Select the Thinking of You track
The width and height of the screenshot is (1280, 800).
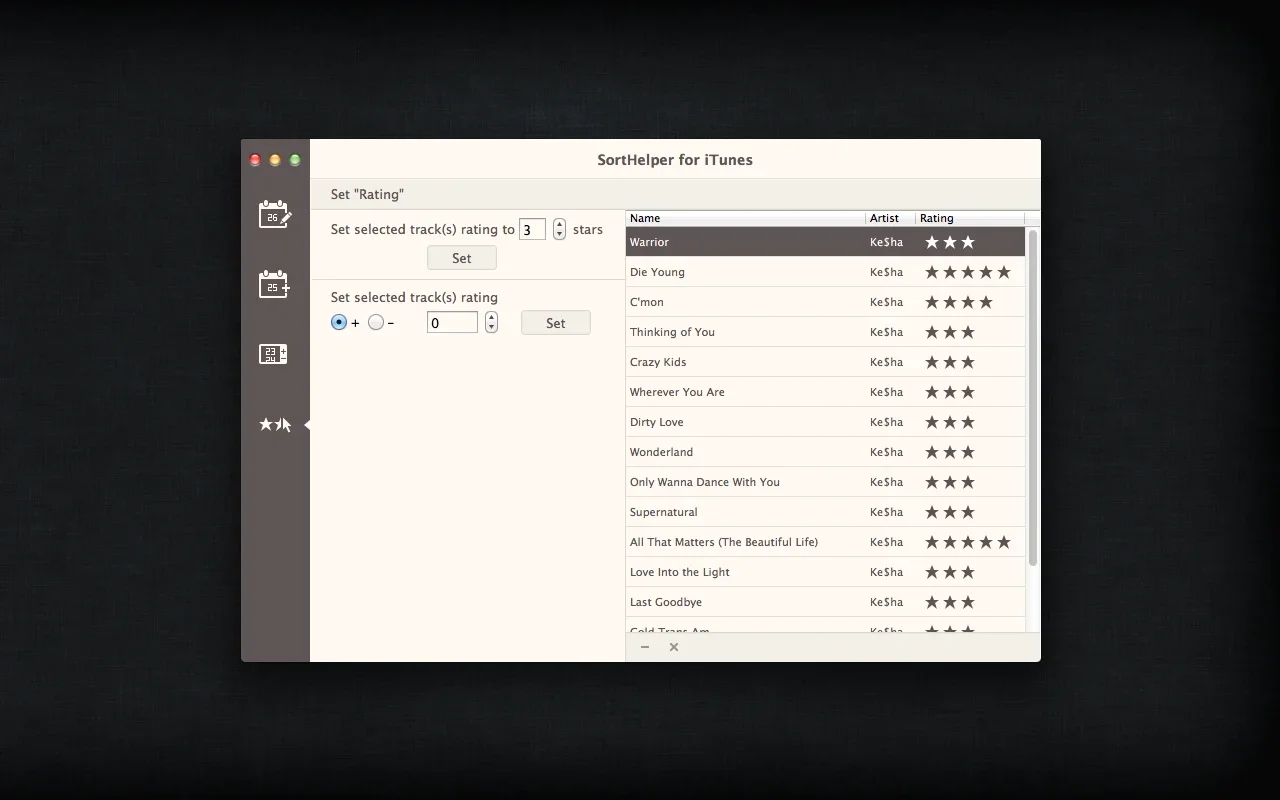coord(826,332)
